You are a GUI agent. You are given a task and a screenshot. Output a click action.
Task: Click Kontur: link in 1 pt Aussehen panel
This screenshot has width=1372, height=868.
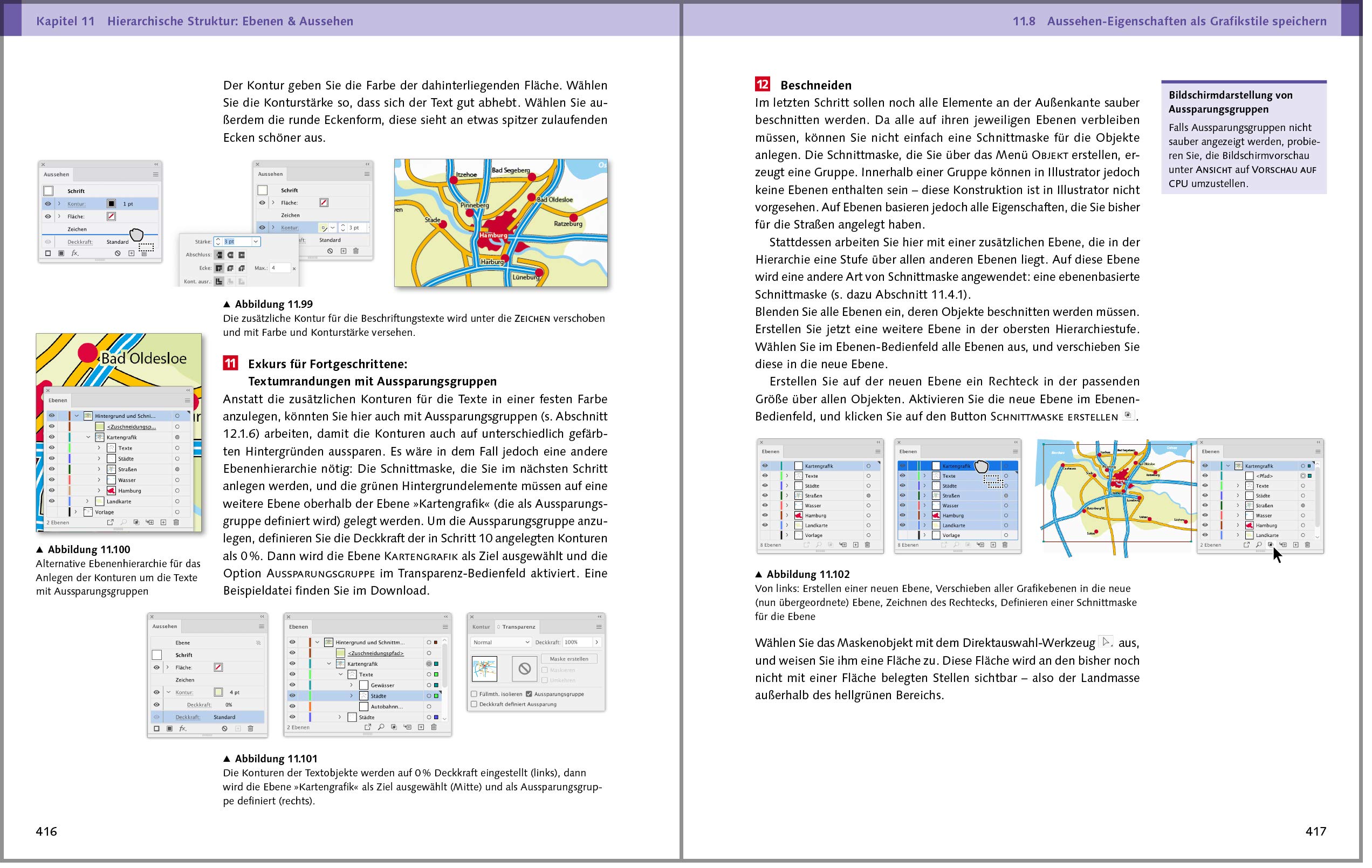click(x=77, y=205)
